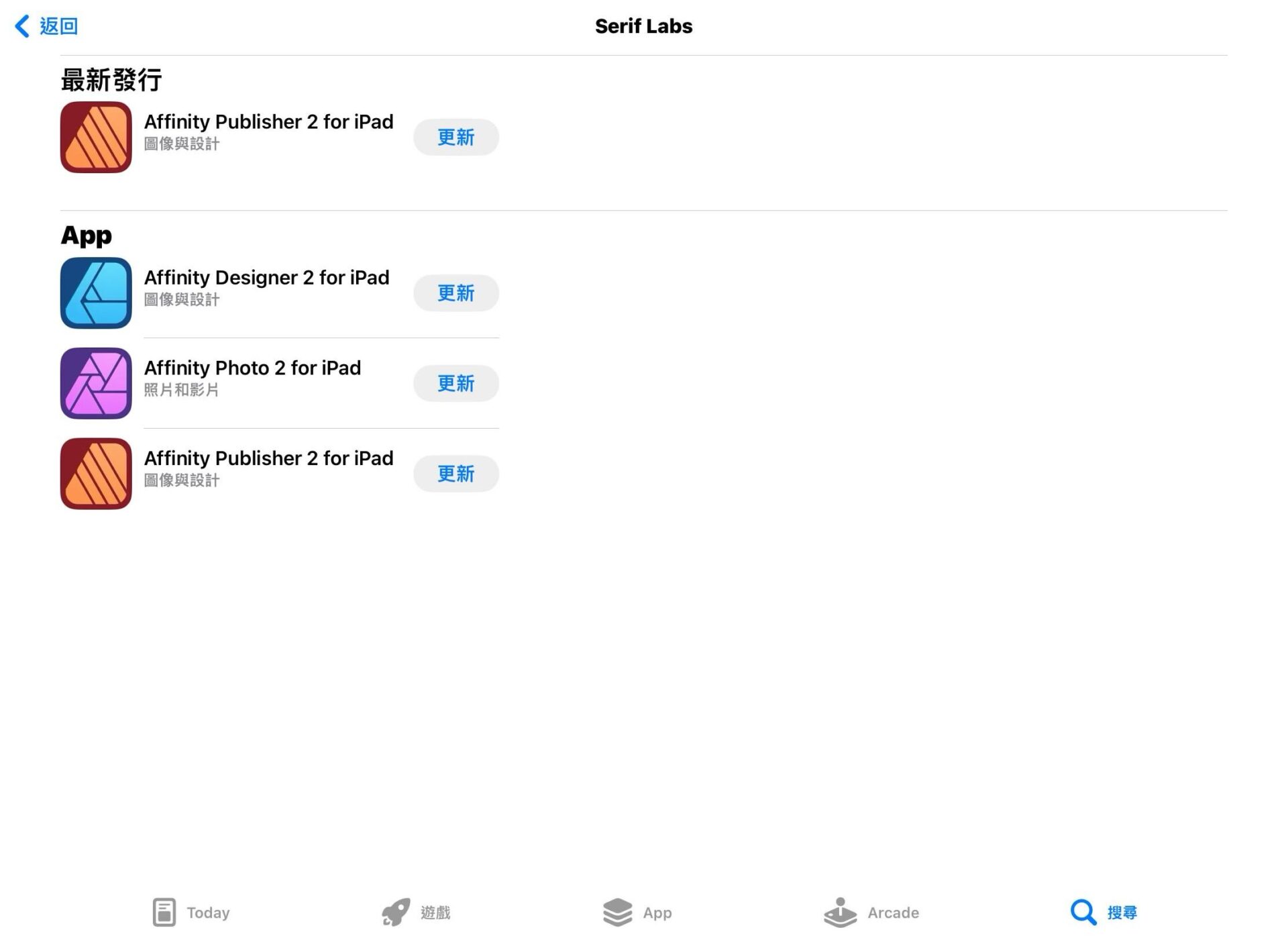Open Affinity Publisher 2 icon under 最新發行
This screenshot has width=1288, height=940.
pyautogui.click(x=96, y=137)
